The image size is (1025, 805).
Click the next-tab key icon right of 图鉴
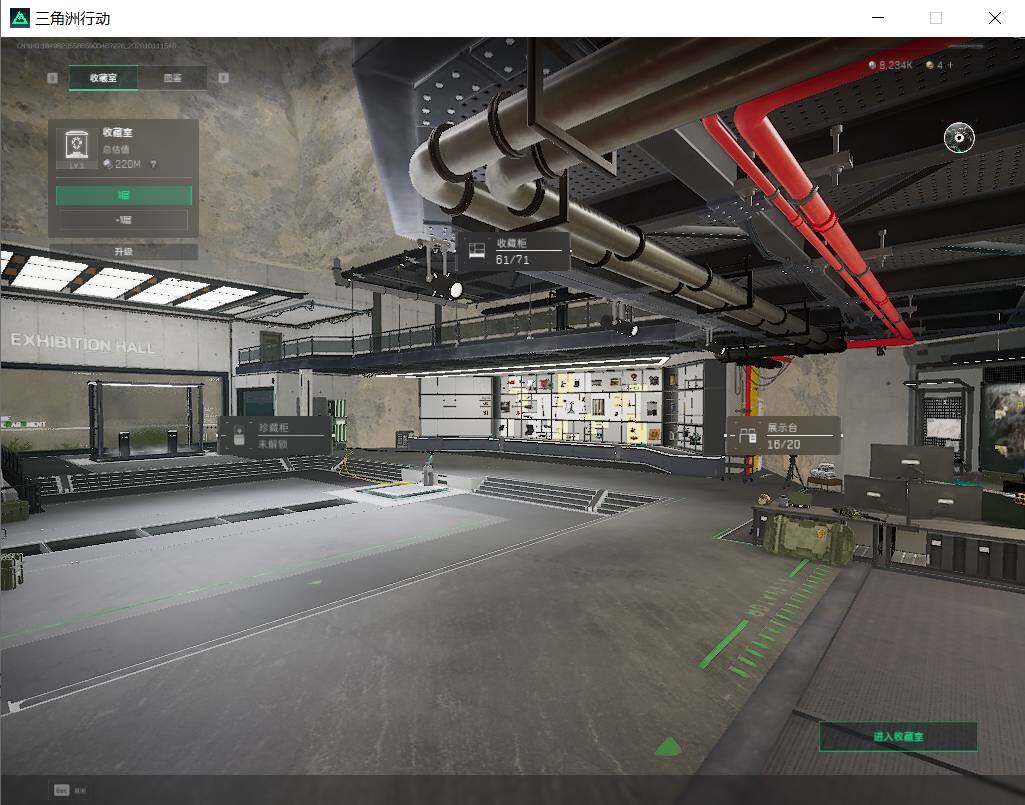point(224,78)
